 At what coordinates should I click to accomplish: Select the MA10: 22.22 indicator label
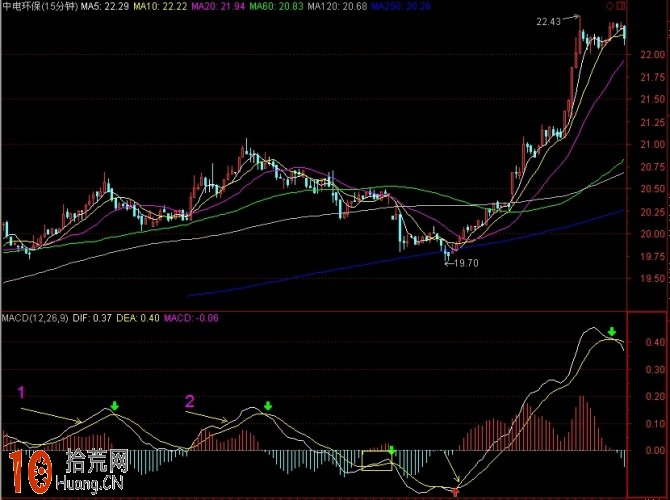(x=160, y=6)
